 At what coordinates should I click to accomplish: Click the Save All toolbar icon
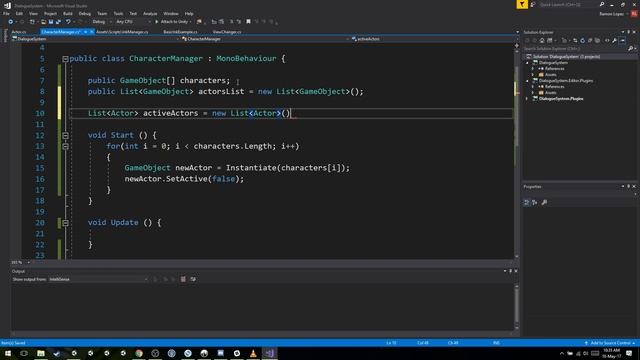58,22
